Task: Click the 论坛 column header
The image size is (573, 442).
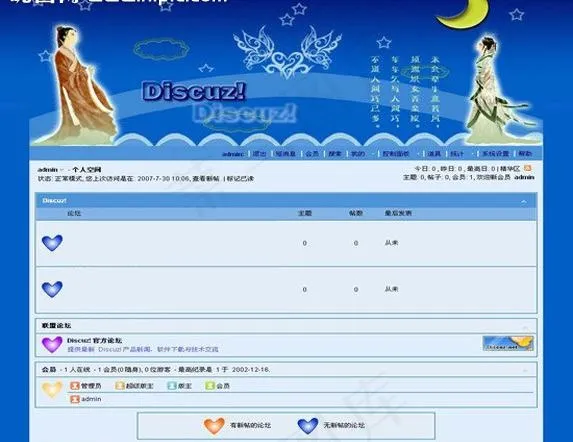Action: (74, 213)
